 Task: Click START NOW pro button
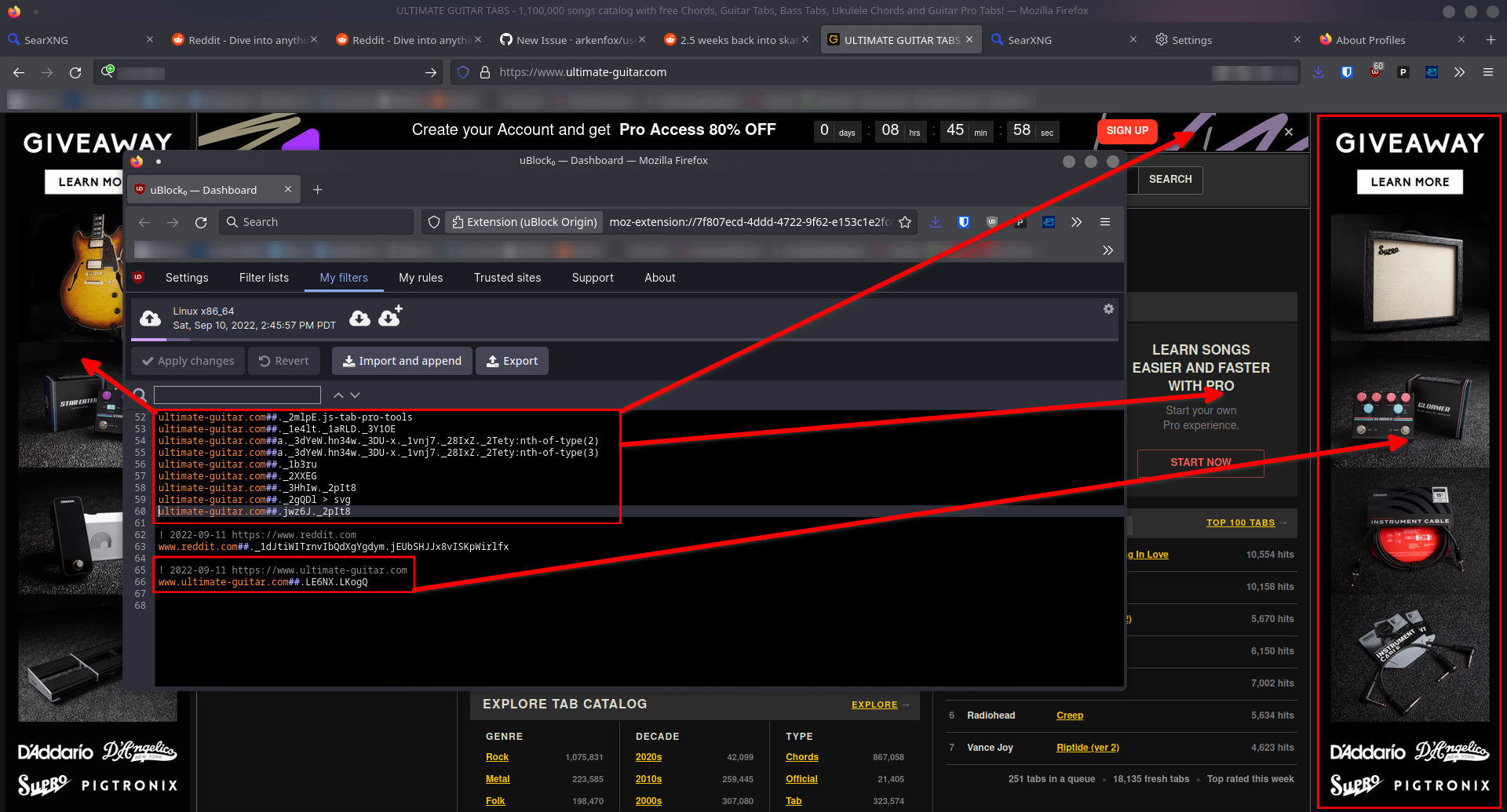(1201, 463)
